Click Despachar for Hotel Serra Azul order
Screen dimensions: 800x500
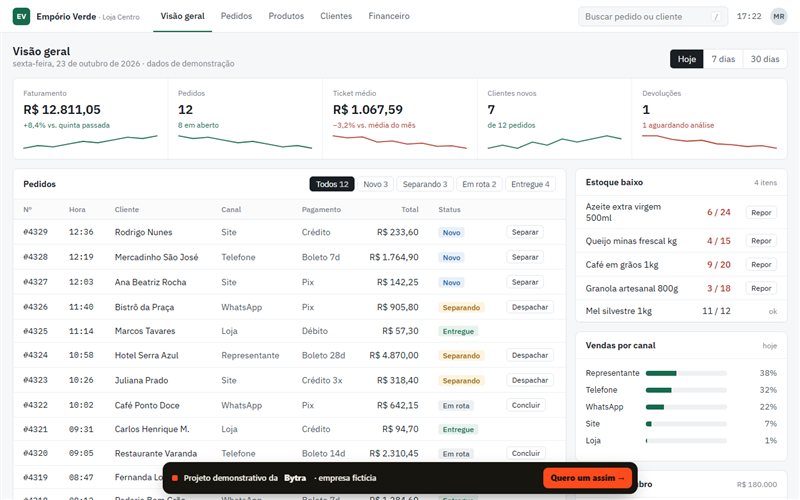530,355
